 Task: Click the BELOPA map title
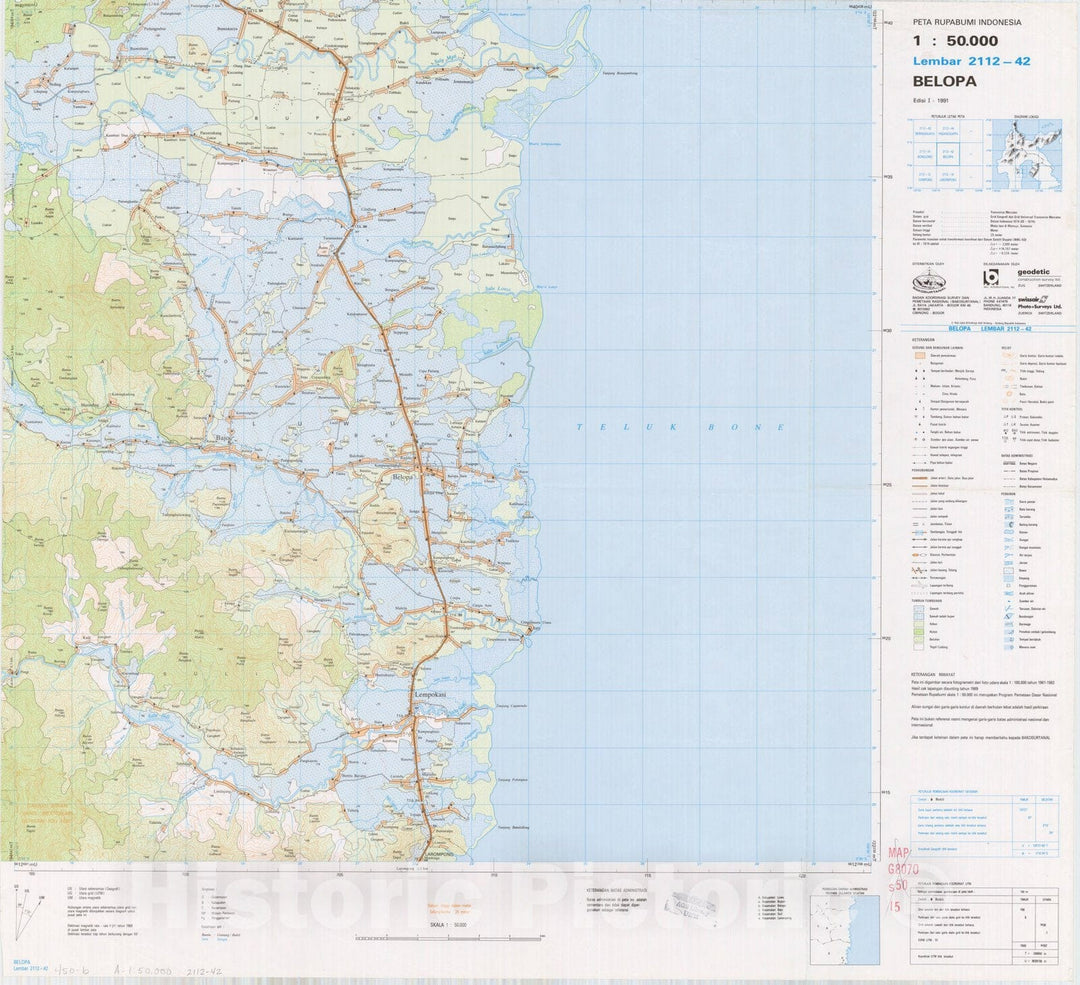944,82
